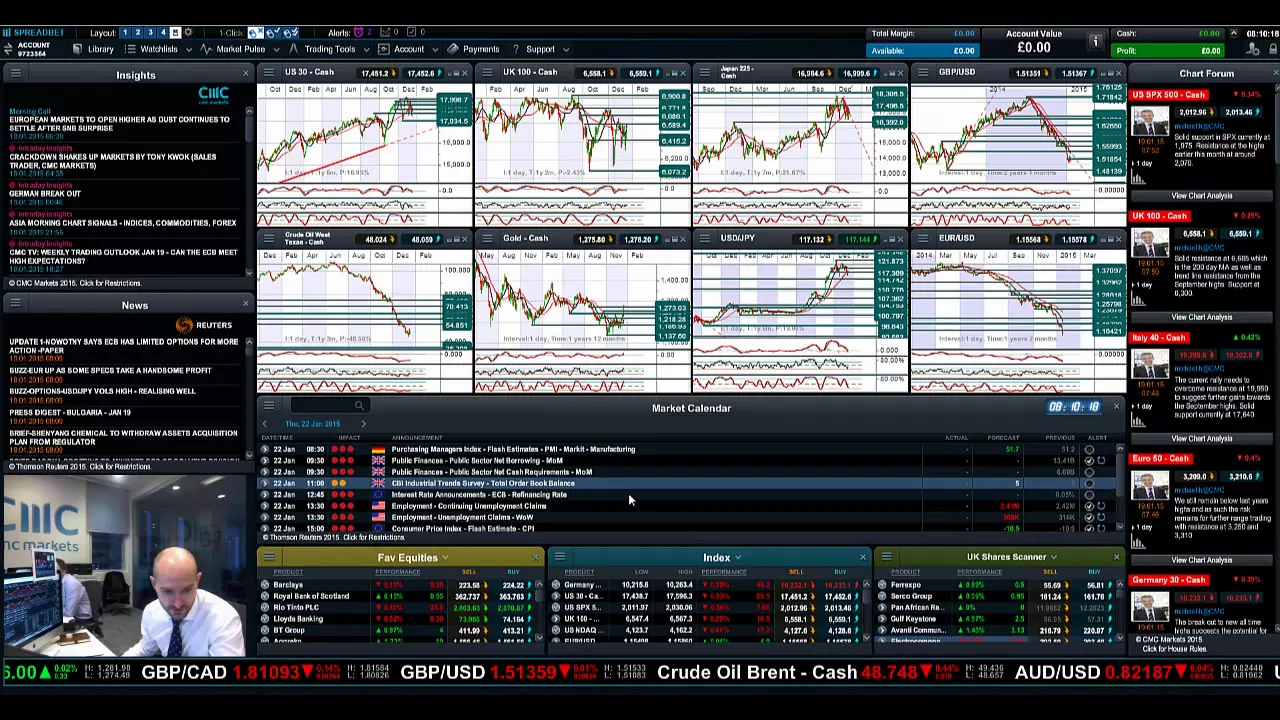
Task: Open GBP/USD chart panel menu
Action: pos(922,73)
